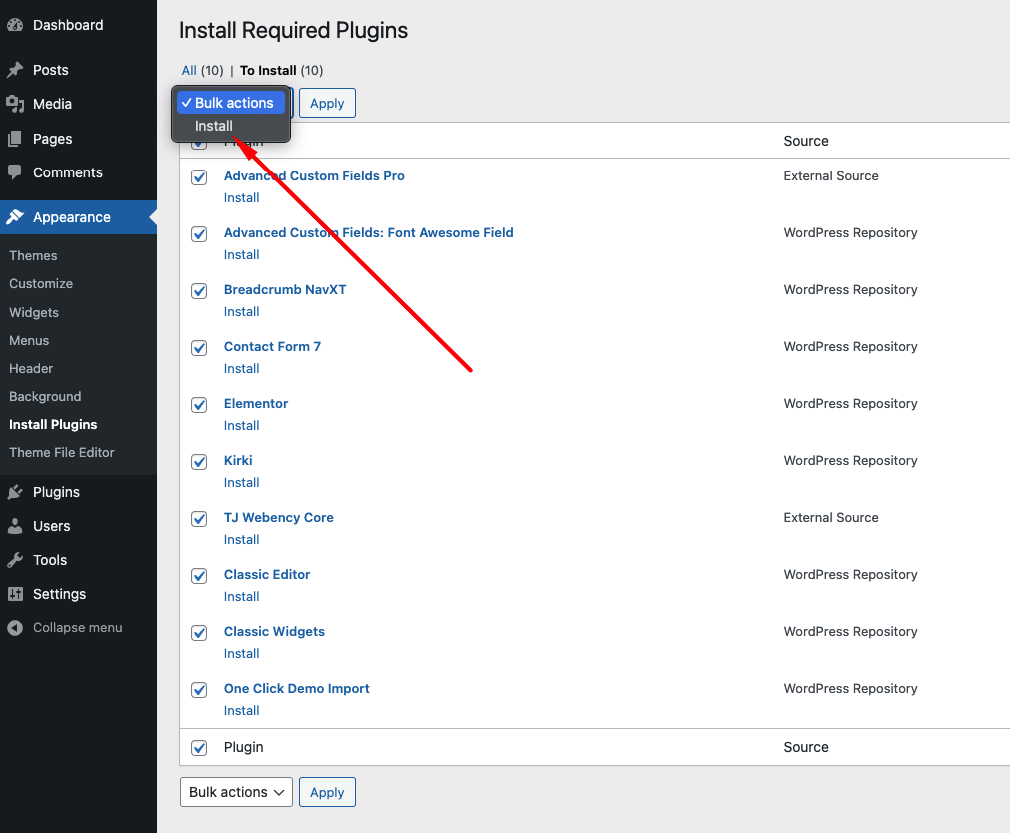This screenshot has width=1010, height=833.
Task: Toggle the Contact Form 7 checkbox
Action: [199, 348]
